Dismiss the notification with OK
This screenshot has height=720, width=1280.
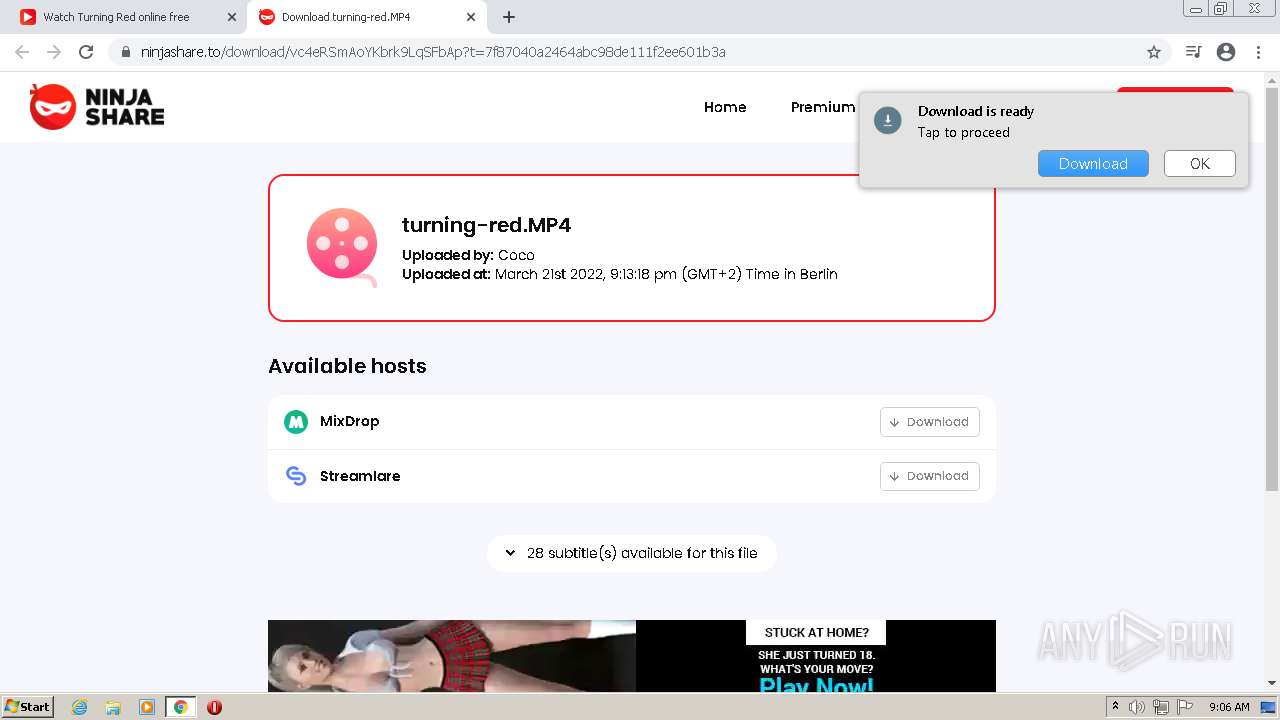coord(1200,164)
